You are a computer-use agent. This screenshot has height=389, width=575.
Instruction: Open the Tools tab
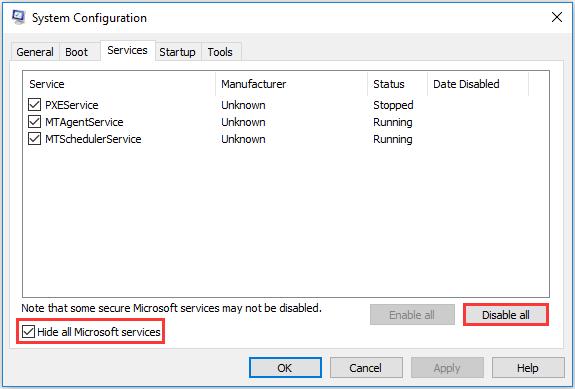(x=220, y=52)
